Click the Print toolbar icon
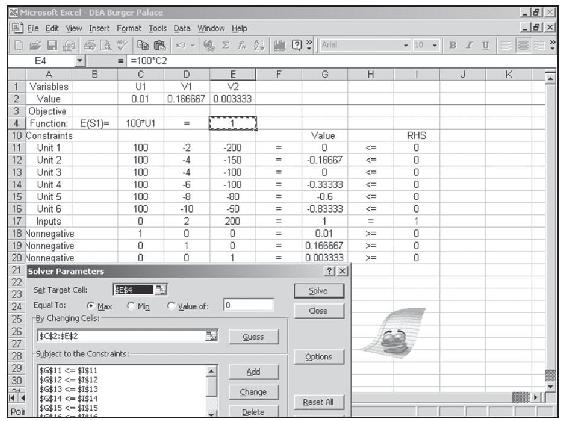566x421 pixels. pos(90,45)
